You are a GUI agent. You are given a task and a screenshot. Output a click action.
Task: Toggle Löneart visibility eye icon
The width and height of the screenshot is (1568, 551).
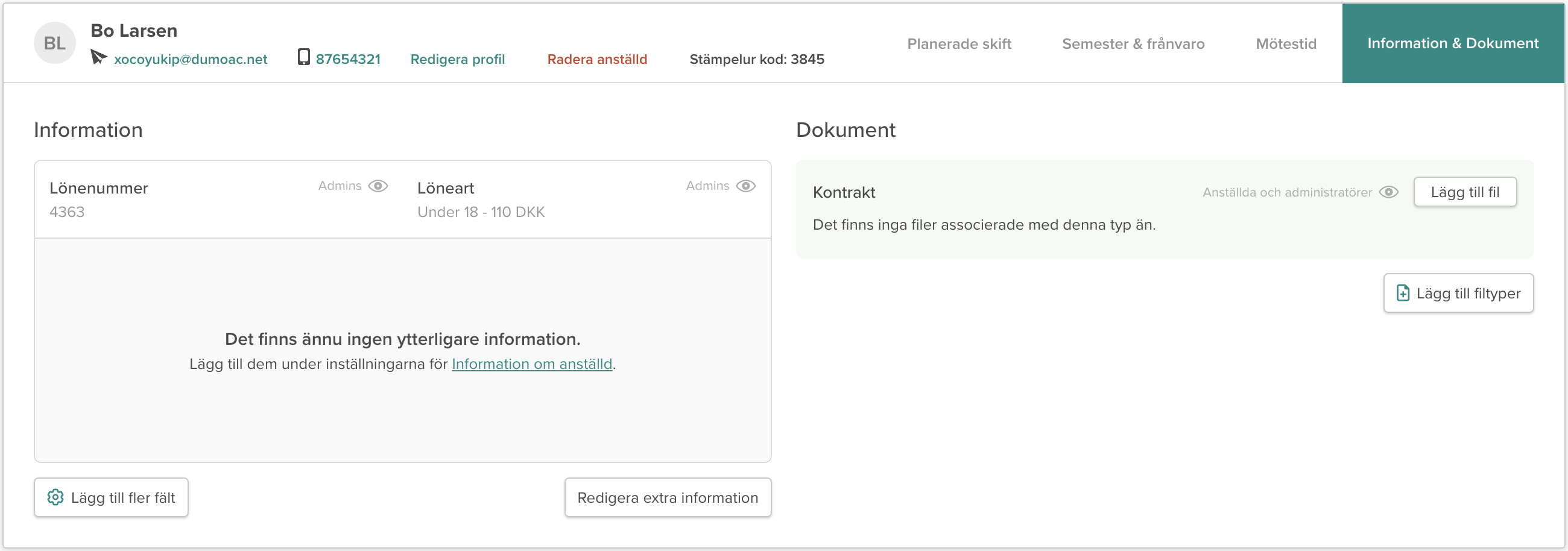pos(745,186)
